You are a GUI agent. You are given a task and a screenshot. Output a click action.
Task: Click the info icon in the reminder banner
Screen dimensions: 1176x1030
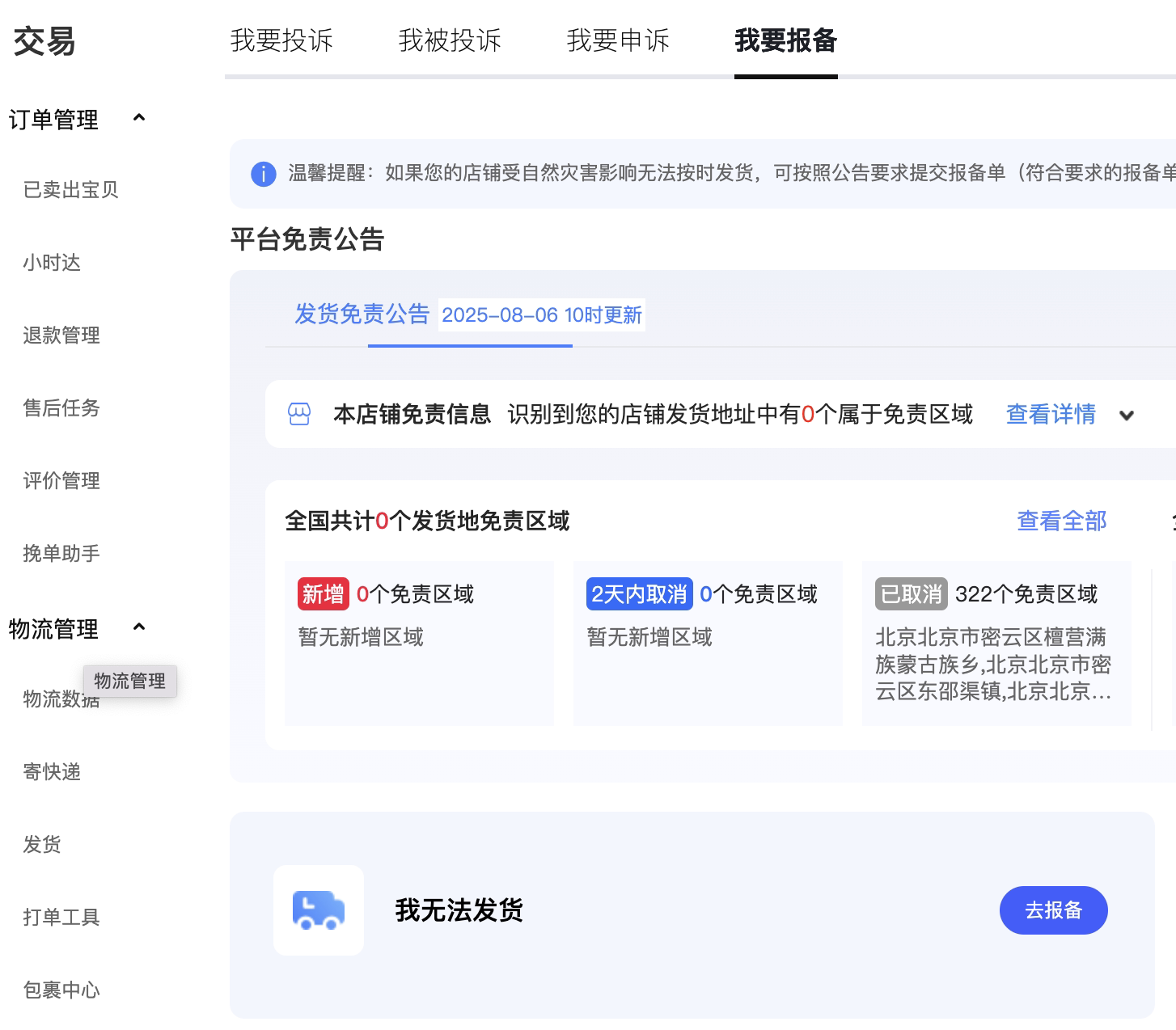263,174
